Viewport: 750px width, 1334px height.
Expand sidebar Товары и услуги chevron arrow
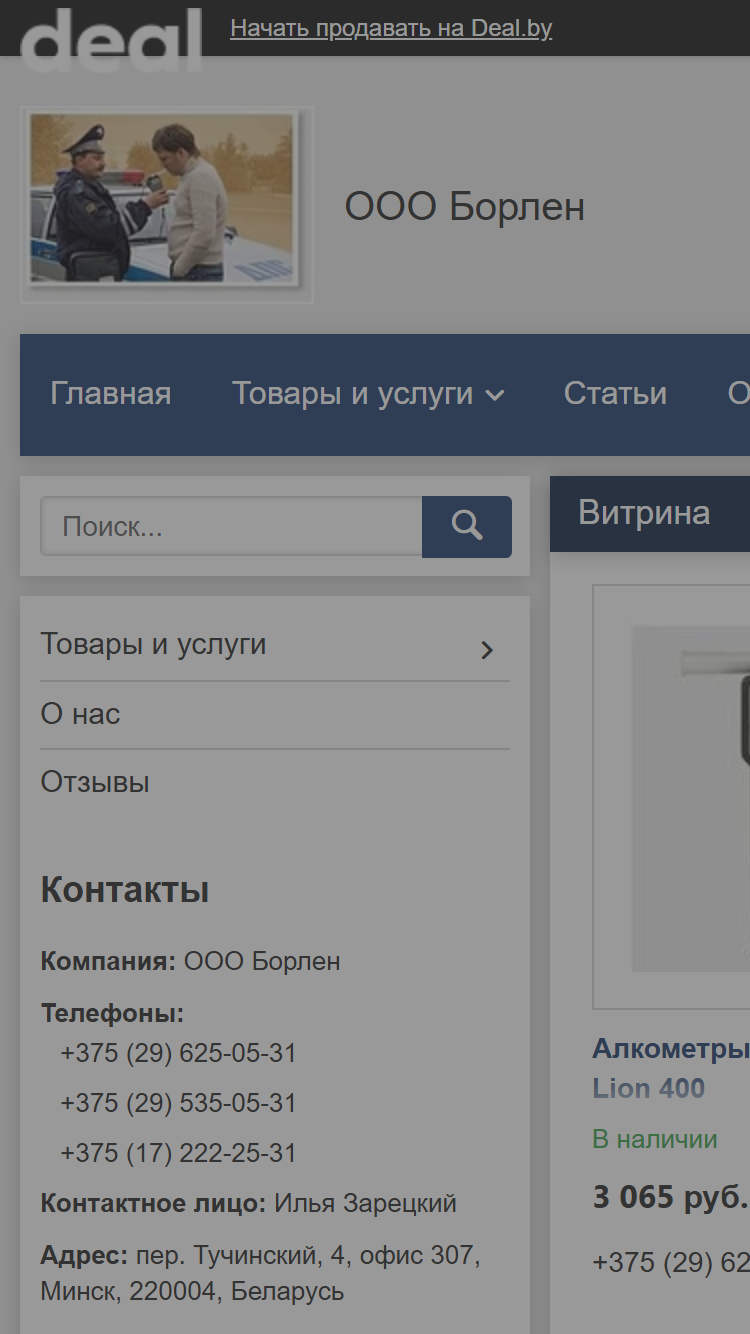pos(487,650)
